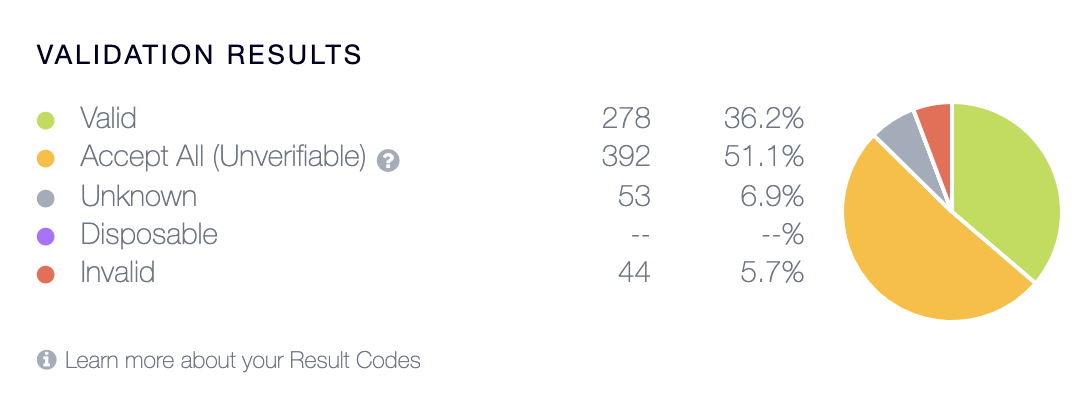Select the Invalid result label
This screenshot has height=404, width=1090.
click(x=117, y=272)
